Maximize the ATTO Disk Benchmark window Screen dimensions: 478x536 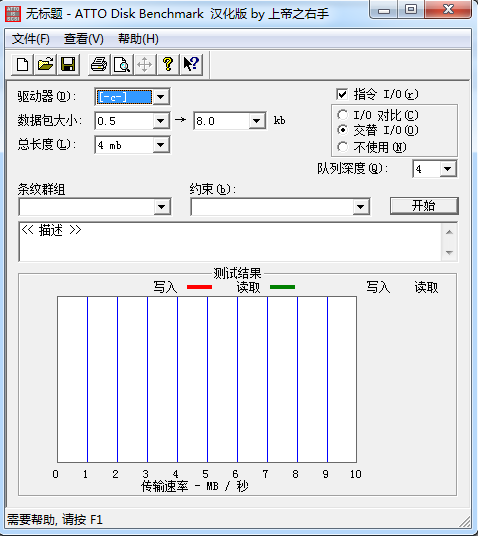click(x=411, y=10)
